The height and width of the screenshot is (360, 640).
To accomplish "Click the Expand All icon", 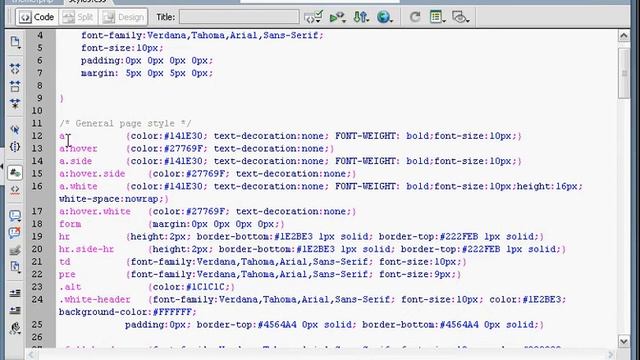I will click(x=15, y=104).
